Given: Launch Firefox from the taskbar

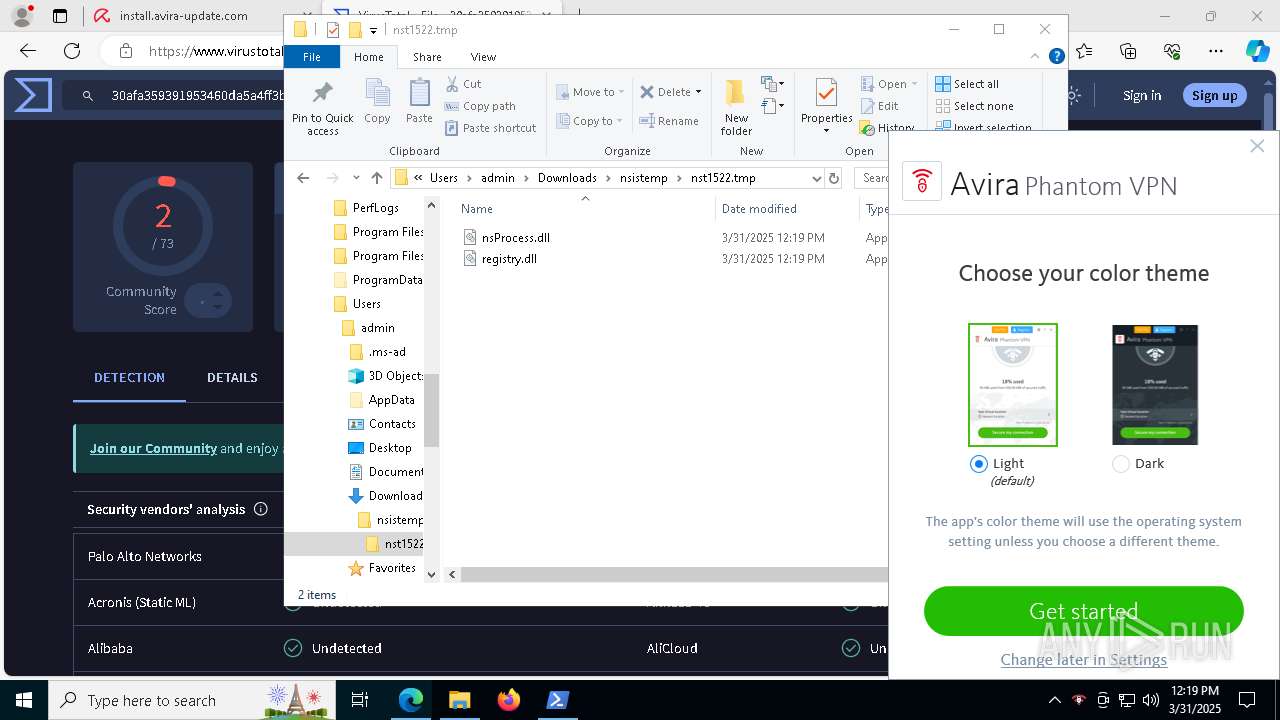Looking at the screenshot, I should tap(508, 700).
